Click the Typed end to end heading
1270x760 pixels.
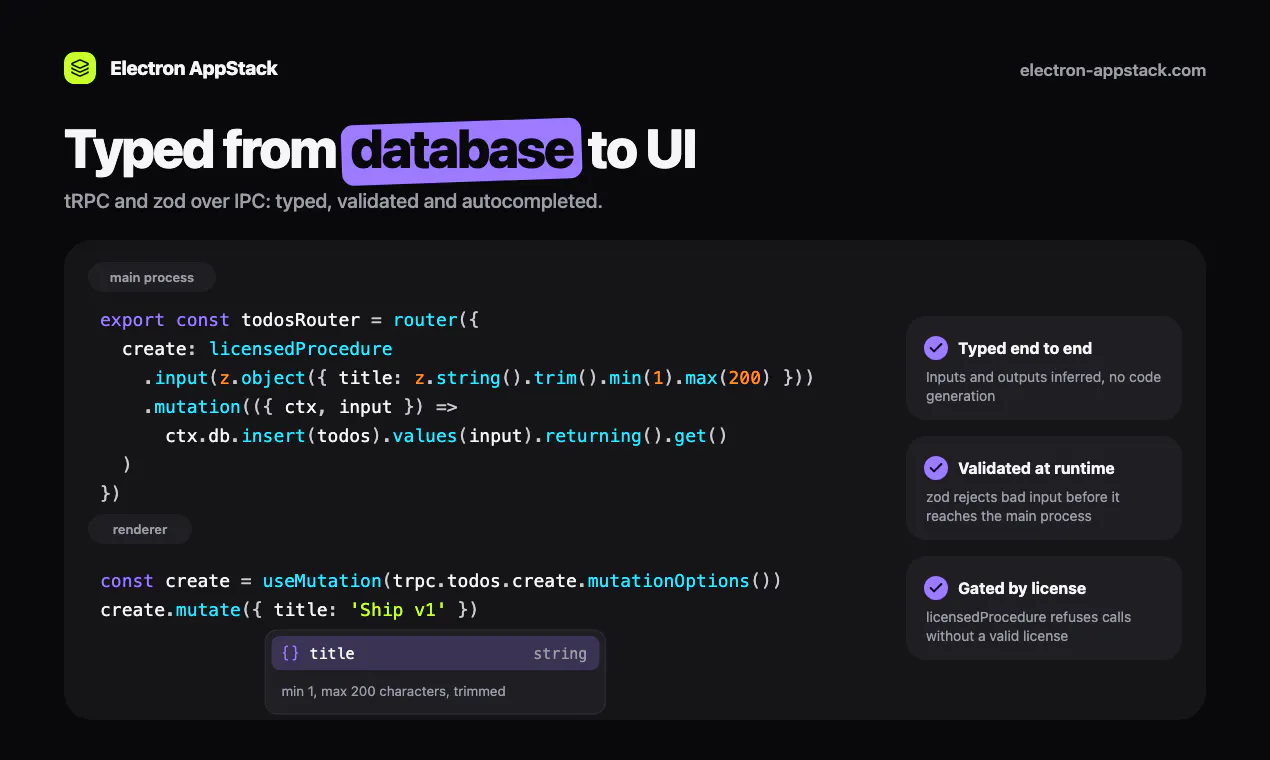coord(1025,348)
